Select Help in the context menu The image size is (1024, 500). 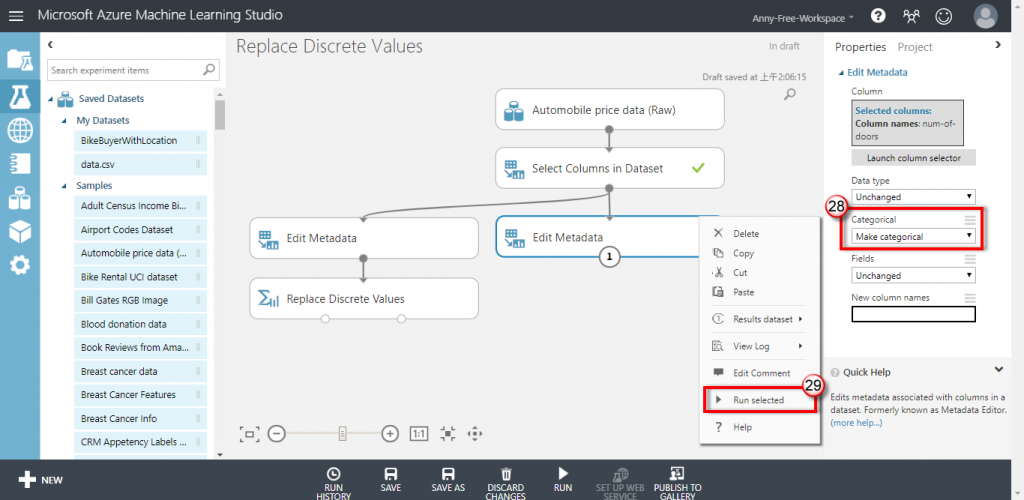[x=742, y=427]
